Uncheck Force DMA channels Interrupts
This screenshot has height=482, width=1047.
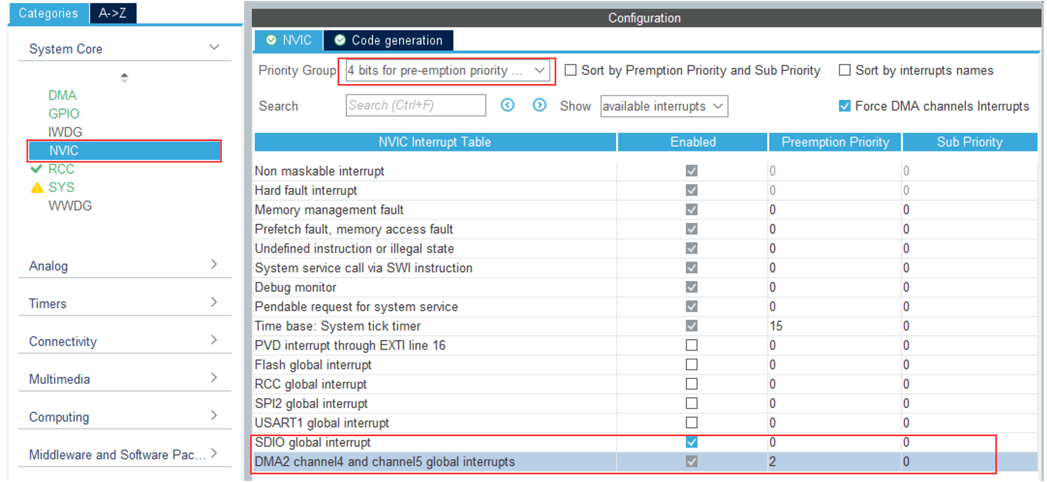(x=845, y=106)
